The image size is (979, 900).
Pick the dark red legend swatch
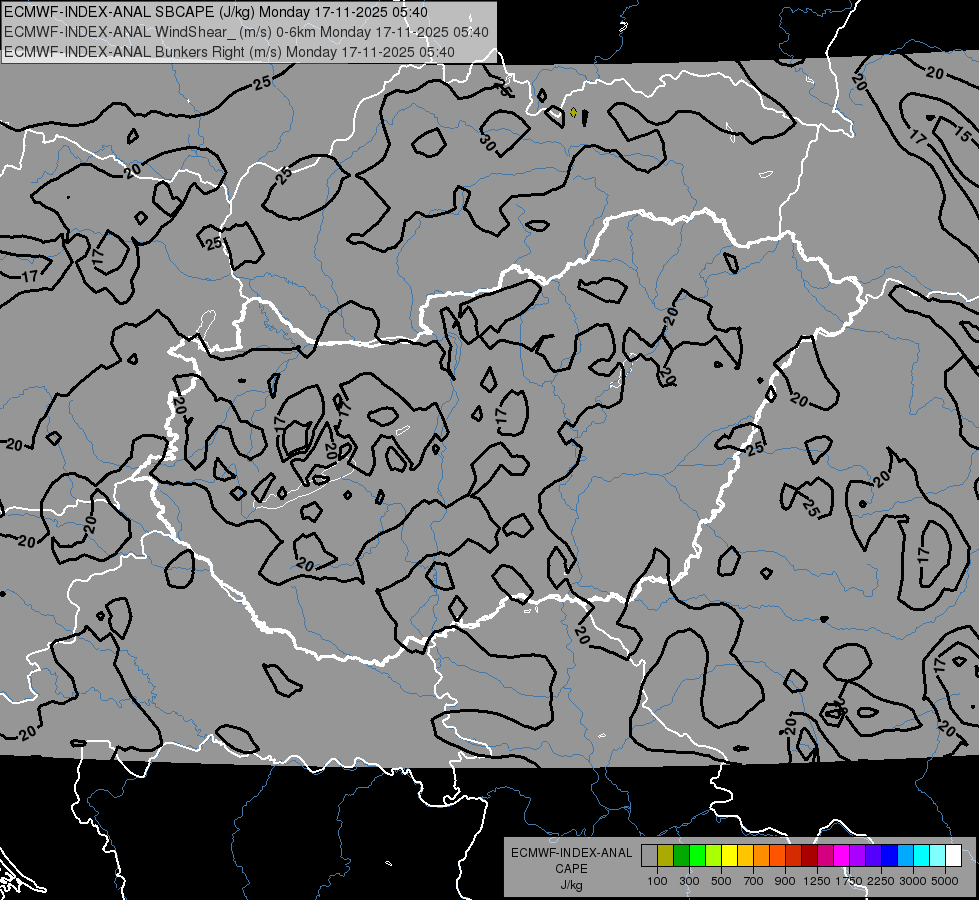[x=809, y=856]
